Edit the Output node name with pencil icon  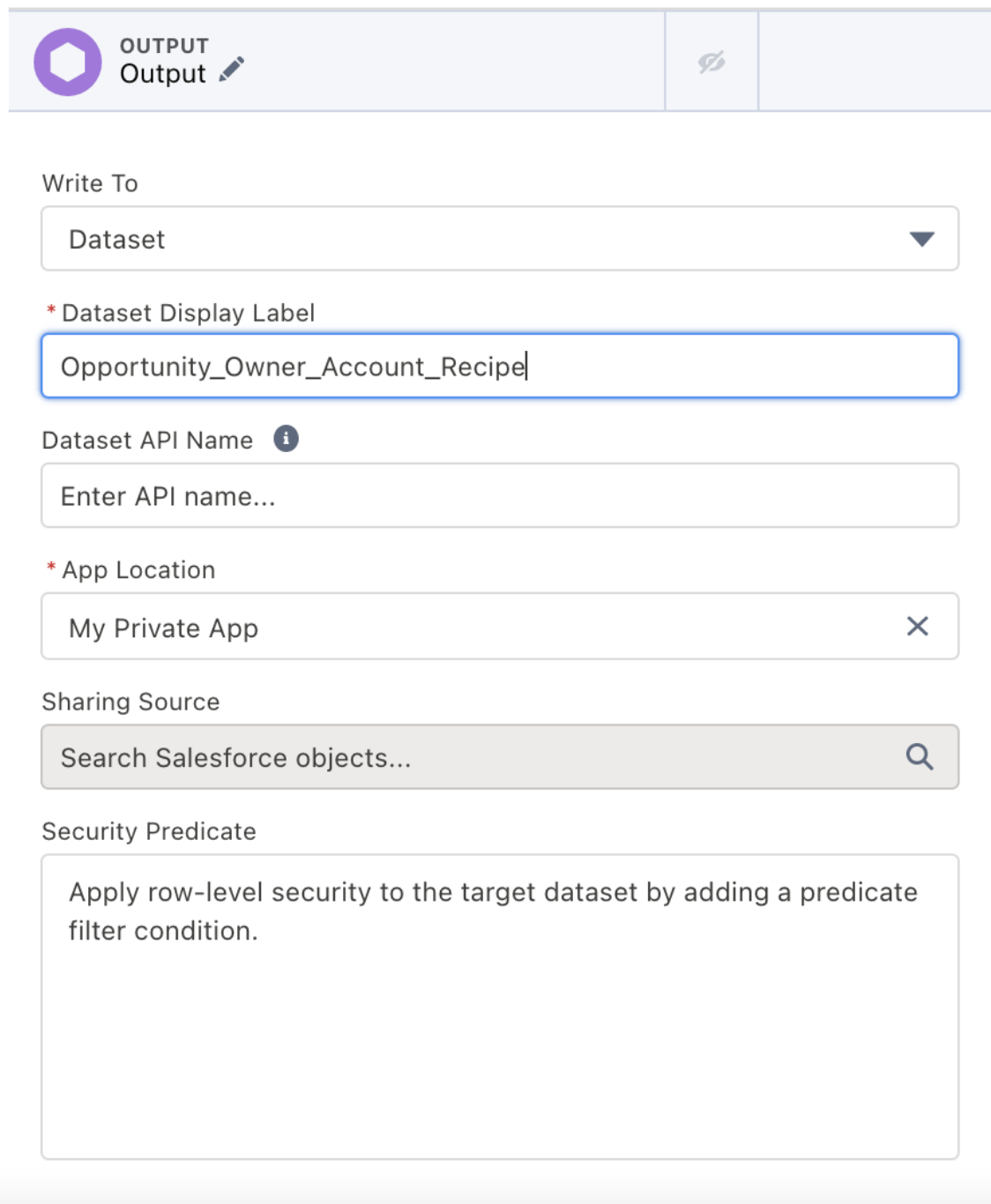pyautogui.click(x=232, y=70)
